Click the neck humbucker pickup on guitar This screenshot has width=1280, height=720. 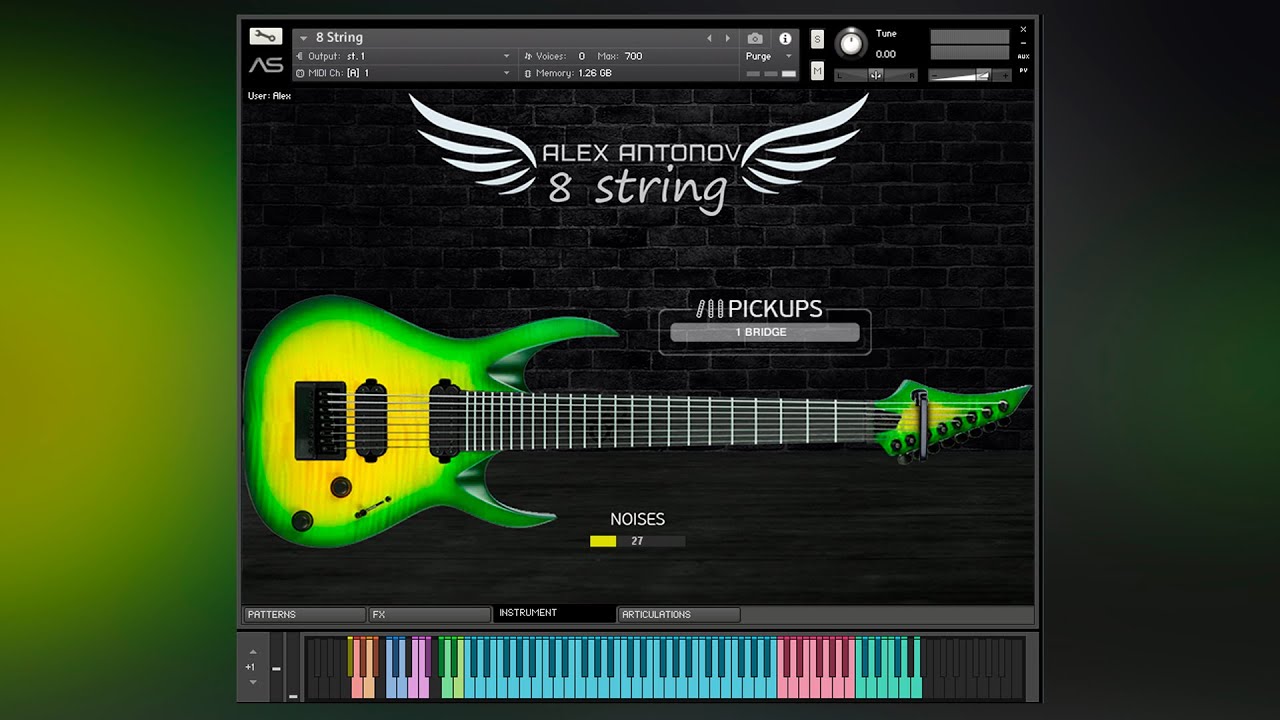pos(445,420)
